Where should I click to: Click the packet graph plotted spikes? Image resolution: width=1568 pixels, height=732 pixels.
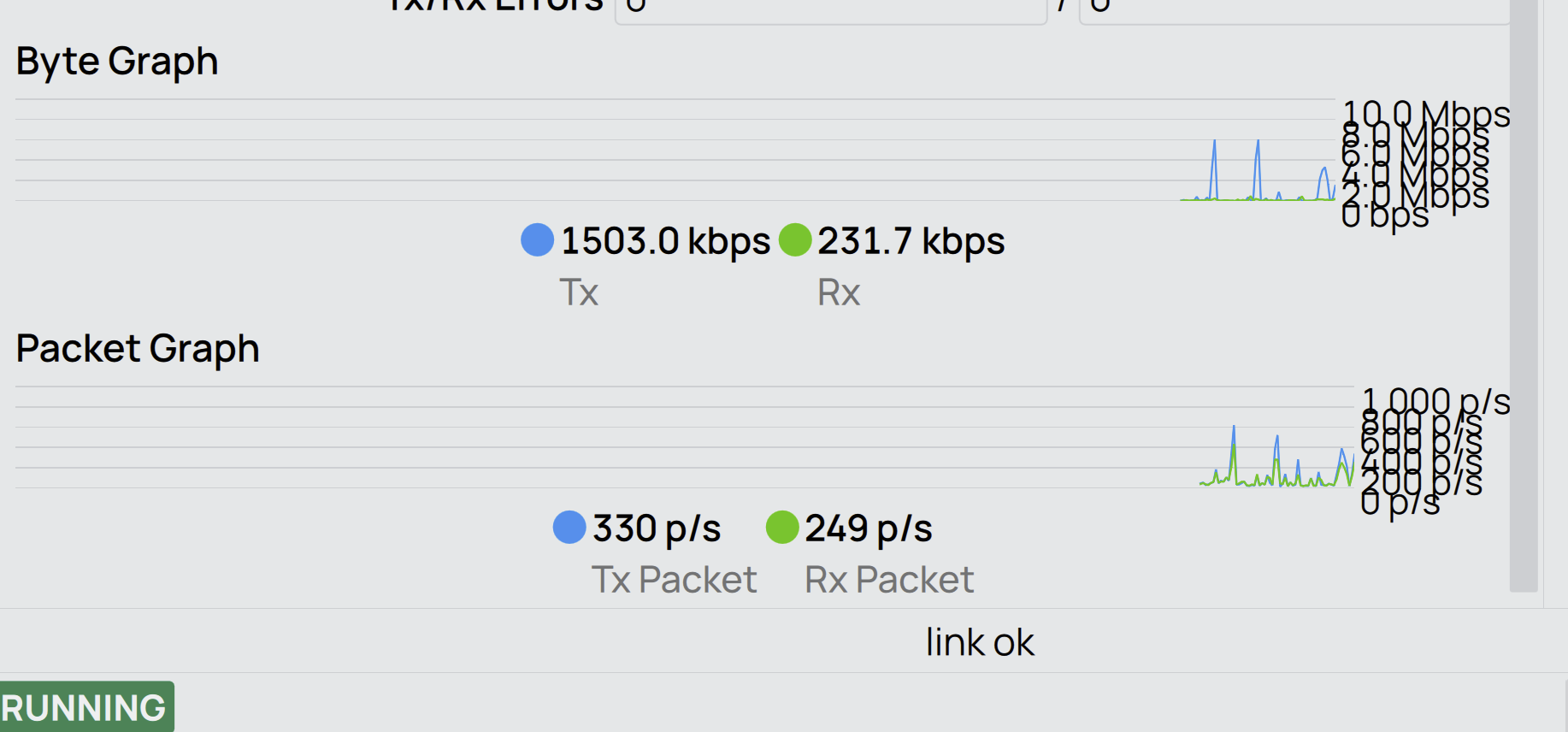click(x=1276, y=462)
